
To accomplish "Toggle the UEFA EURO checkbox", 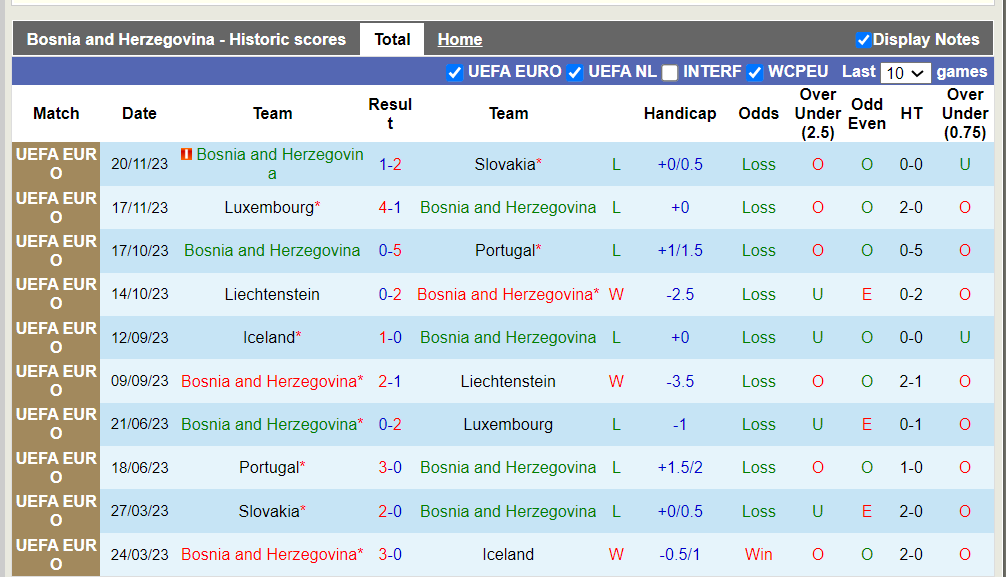I will pyautogui.click(x=455, y=72).
